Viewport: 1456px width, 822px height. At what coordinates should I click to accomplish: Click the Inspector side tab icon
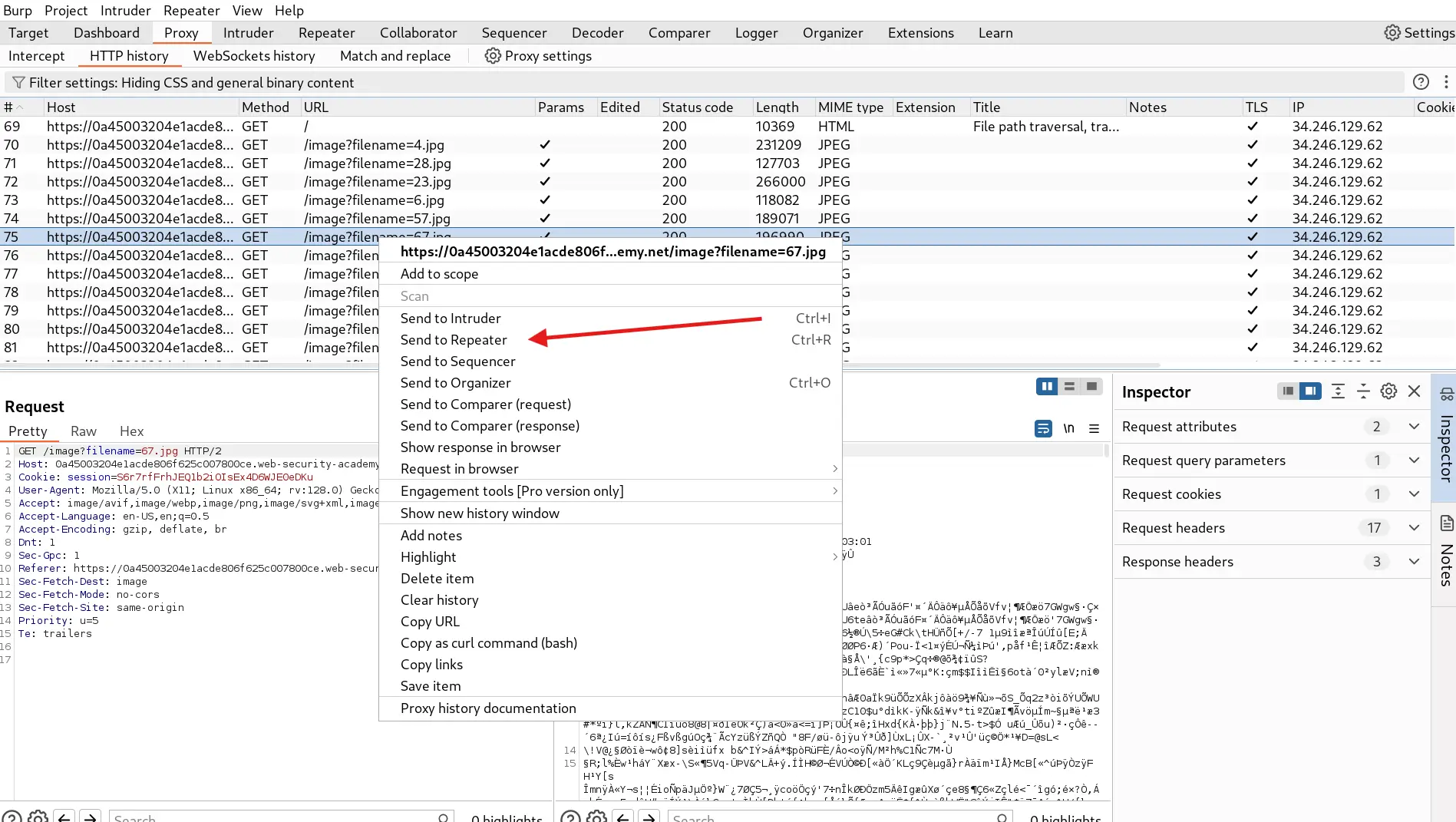pyautogui.click(x=1446, y=394)
